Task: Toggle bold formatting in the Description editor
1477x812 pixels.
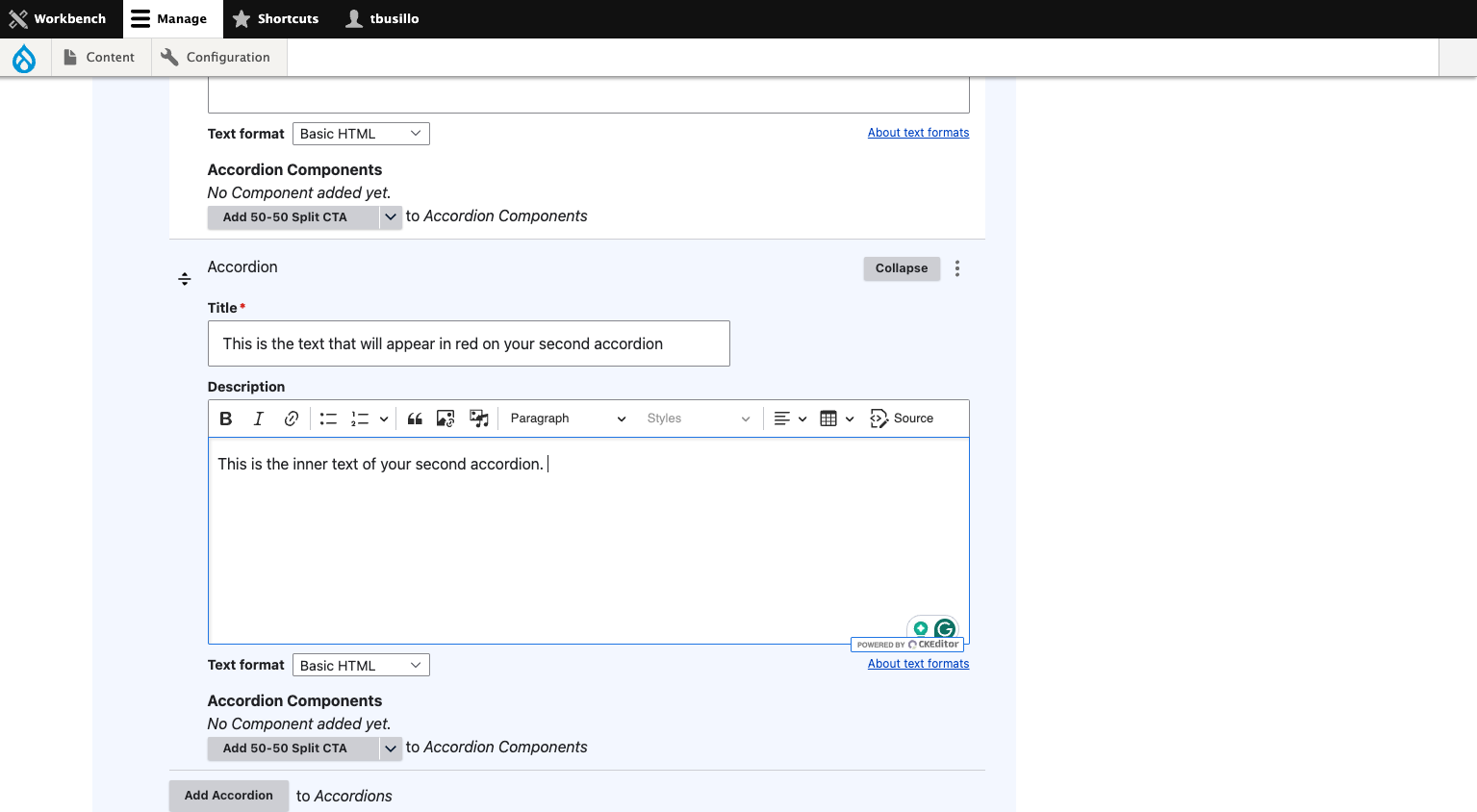Action: [x=226, y=419]
